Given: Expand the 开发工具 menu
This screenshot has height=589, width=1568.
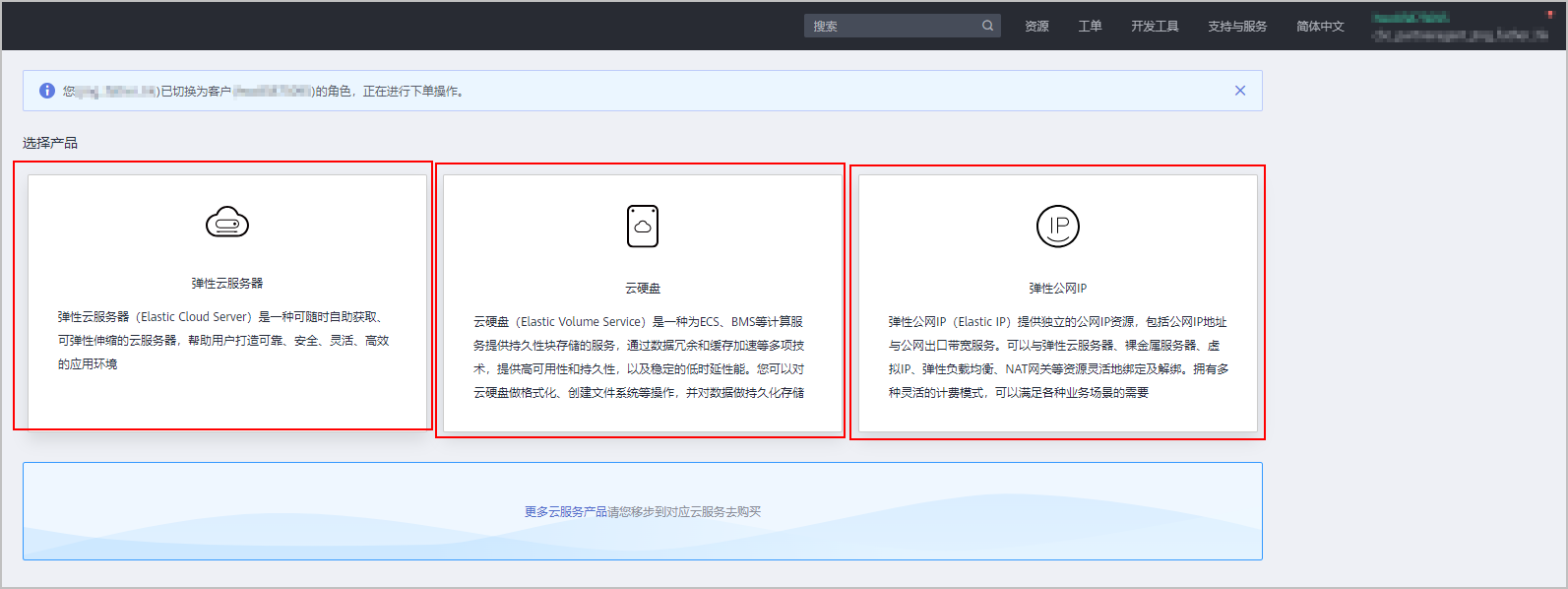Looking at the screenshot, I should (x=1155, y=27).
